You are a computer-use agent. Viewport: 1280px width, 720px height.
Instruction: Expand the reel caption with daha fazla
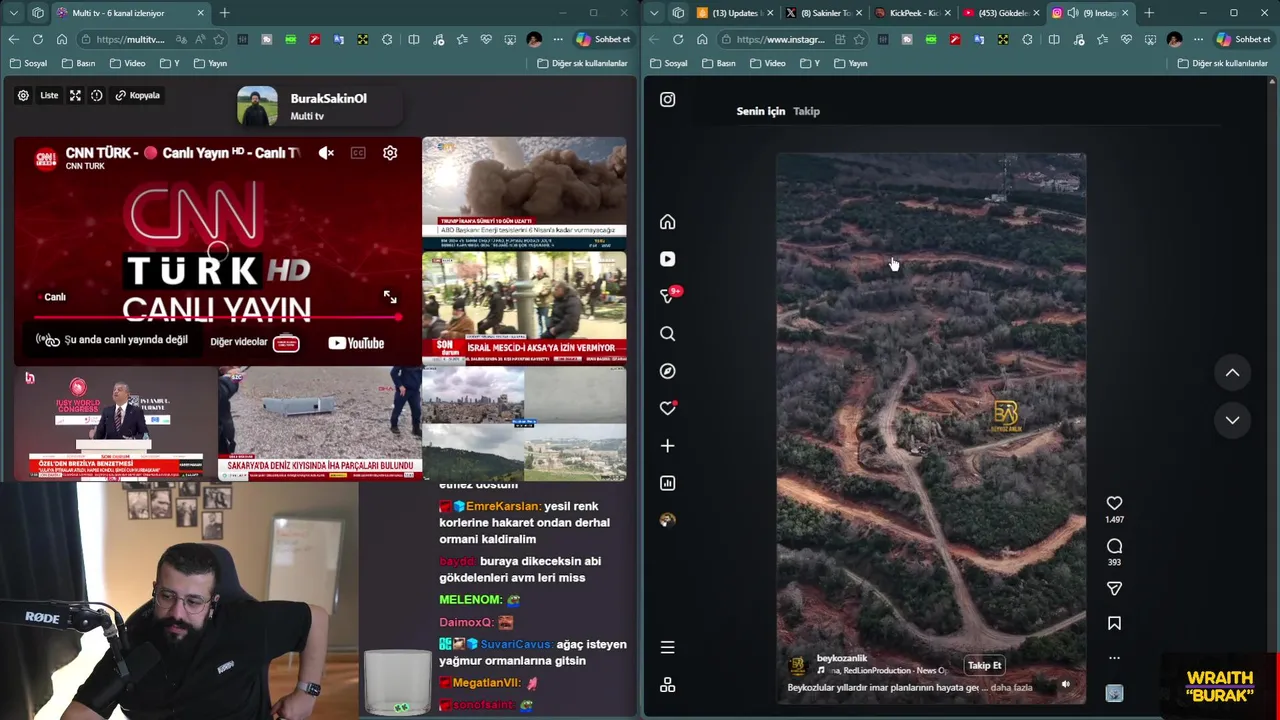[1011, 687]
